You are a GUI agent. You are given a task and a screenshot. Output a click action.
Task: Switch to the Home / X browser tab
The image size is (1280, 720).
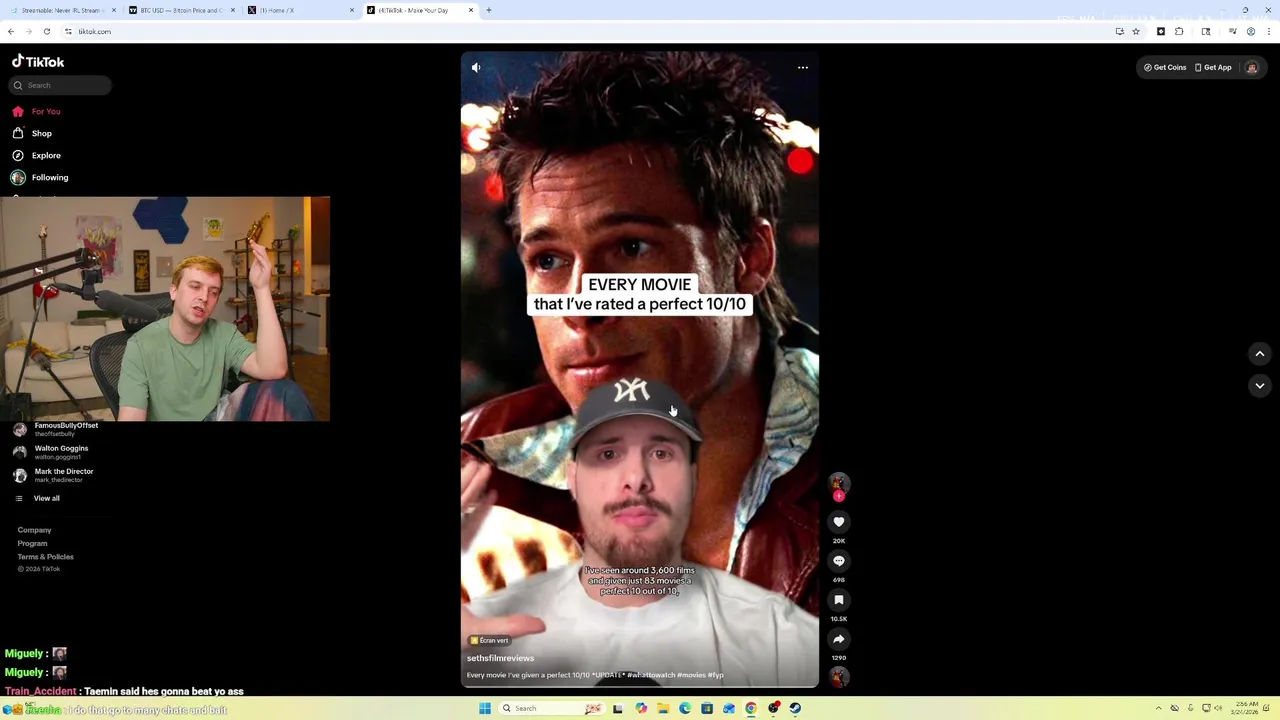coord(300,10)
